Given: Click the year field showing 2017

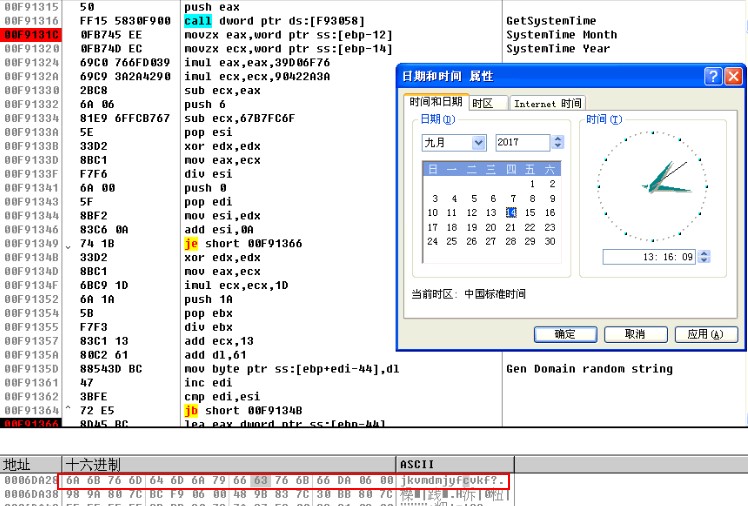Looking at the screenshot, I should [x=522, y=143].
